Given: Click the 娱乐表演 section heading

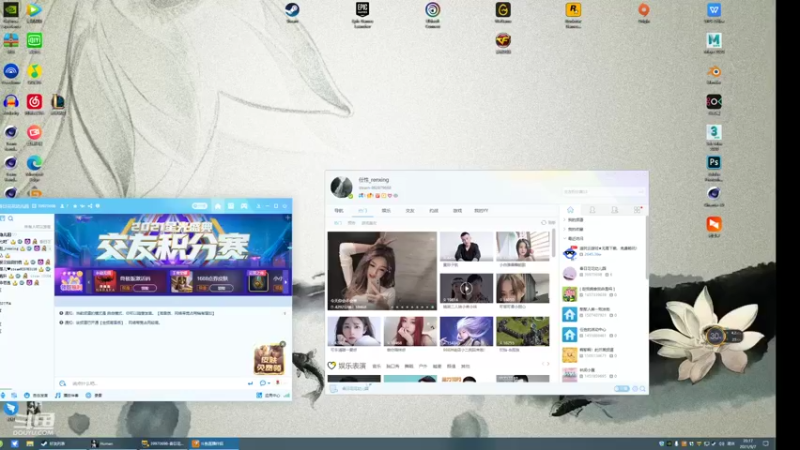Looking at the screenshot, I should [353, 366].
